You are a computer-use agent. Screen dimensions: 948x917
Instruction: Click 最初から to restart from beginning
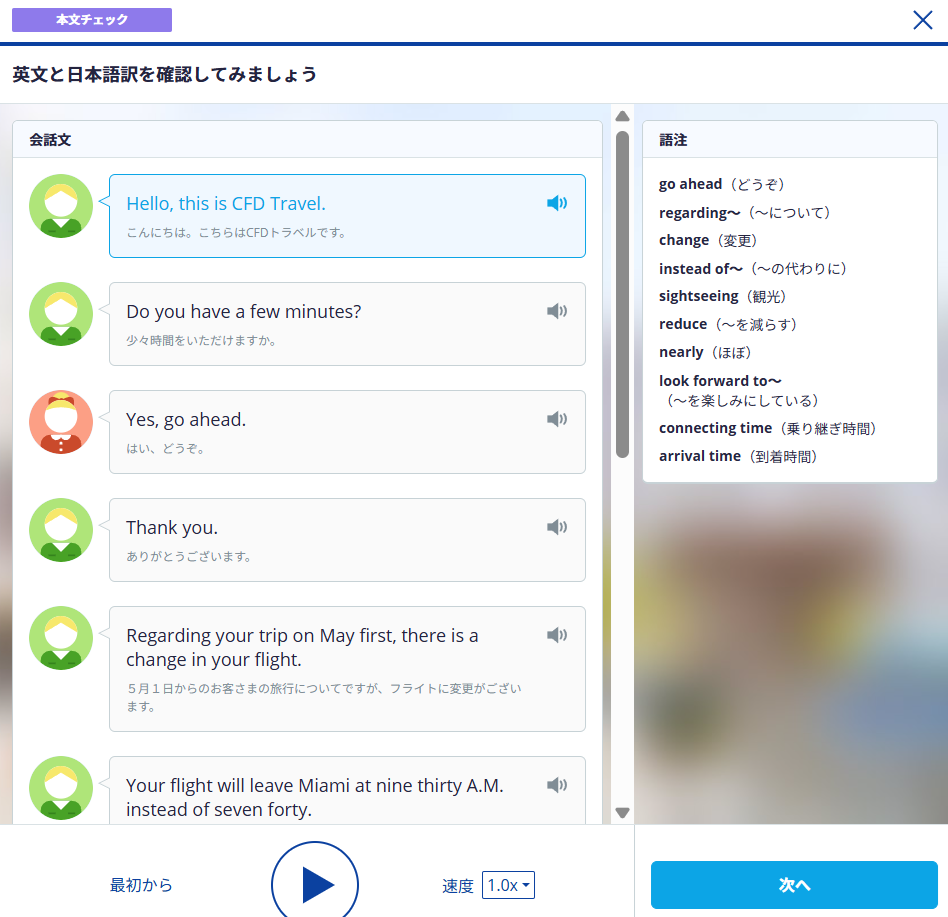[x=141, y=885]
